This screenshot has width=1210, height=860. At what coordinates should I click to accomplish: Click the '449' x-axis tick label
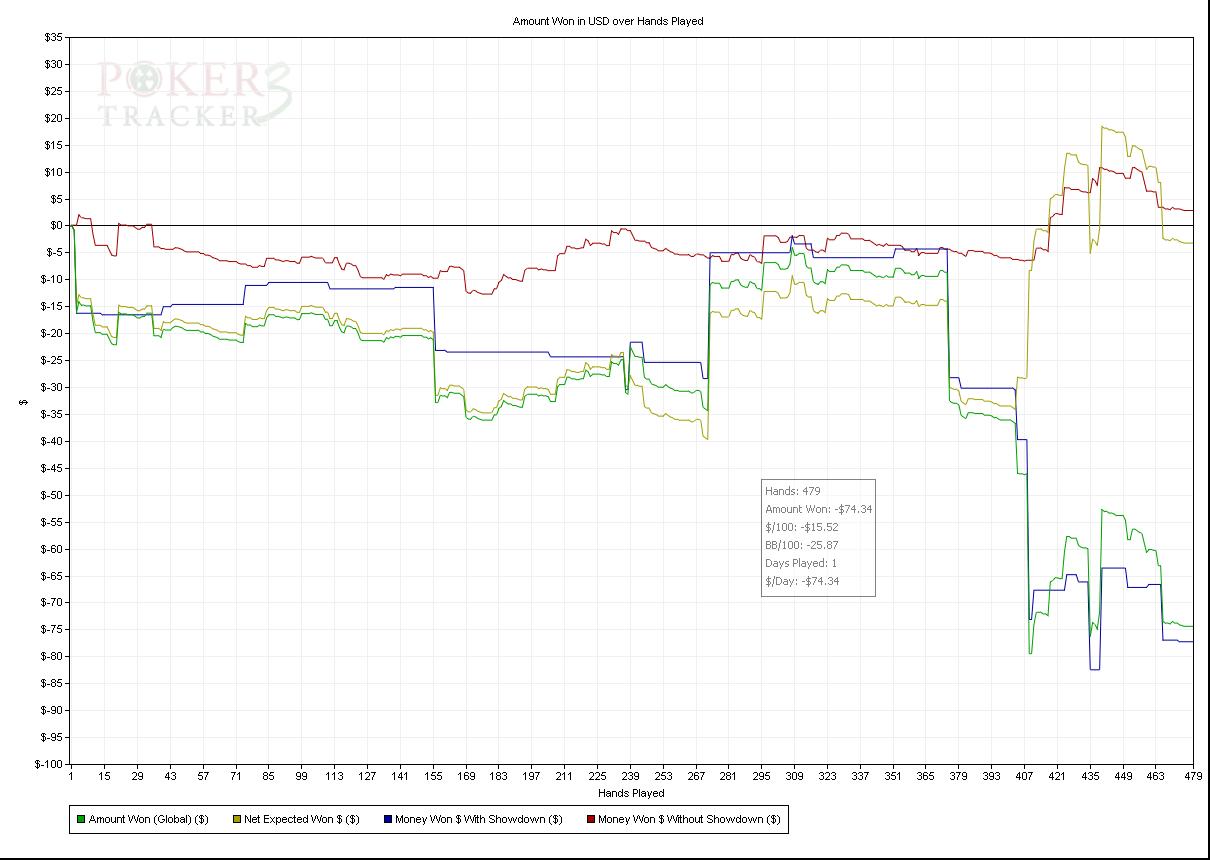[1124, 776]
